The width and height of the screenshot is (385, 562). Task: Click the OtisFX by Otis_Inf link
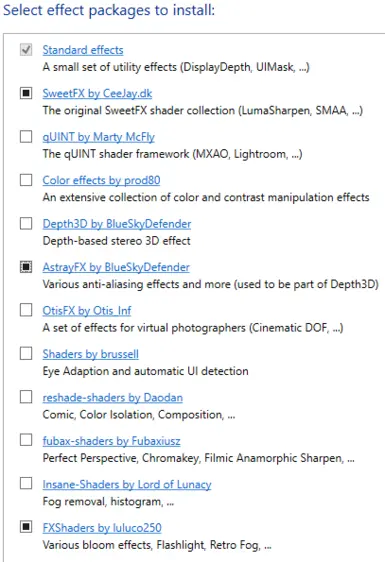point(87,310)
